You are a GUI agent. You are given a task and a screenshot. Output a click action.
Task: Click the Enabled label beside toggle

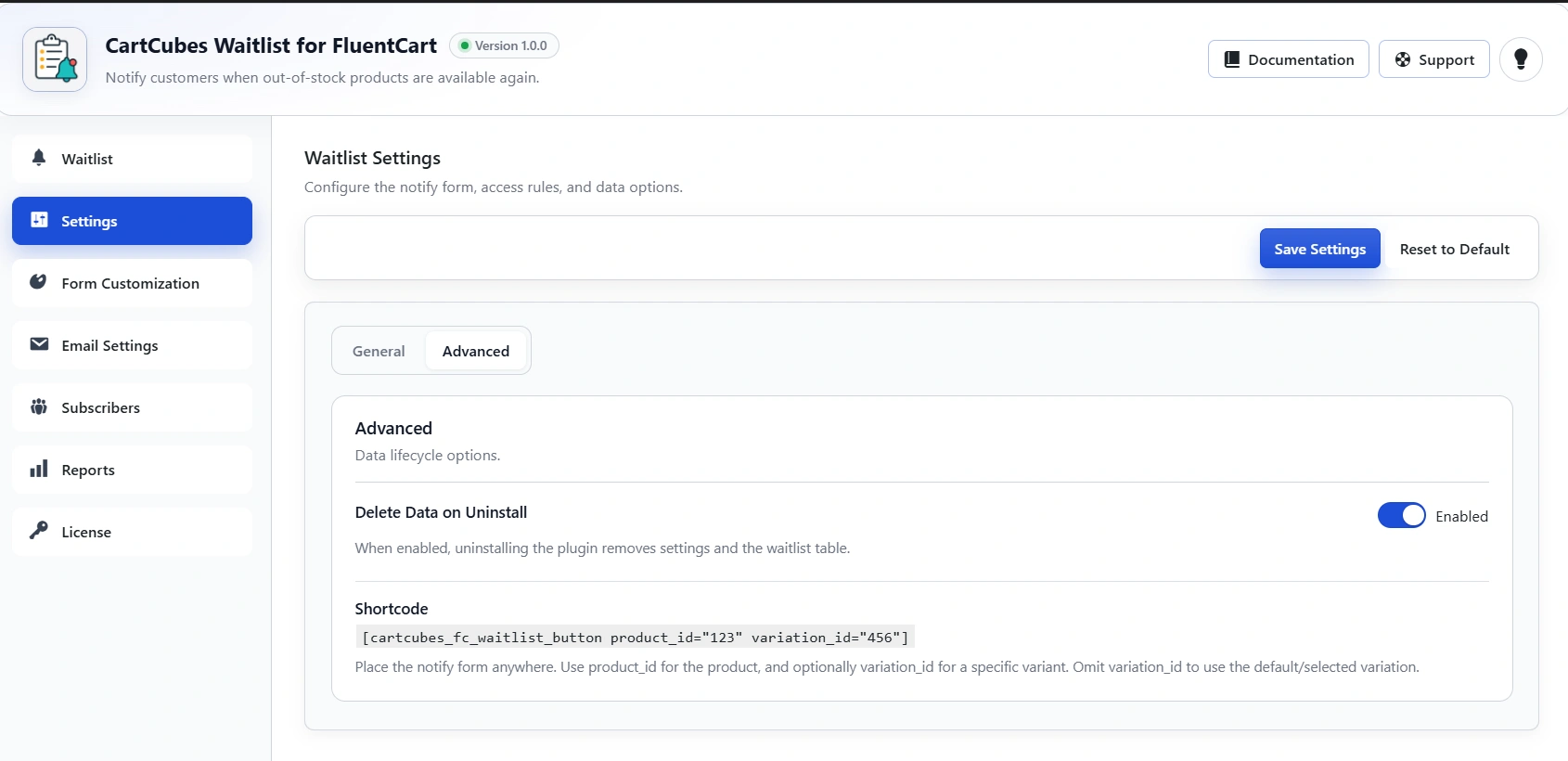click(1461, 516)
